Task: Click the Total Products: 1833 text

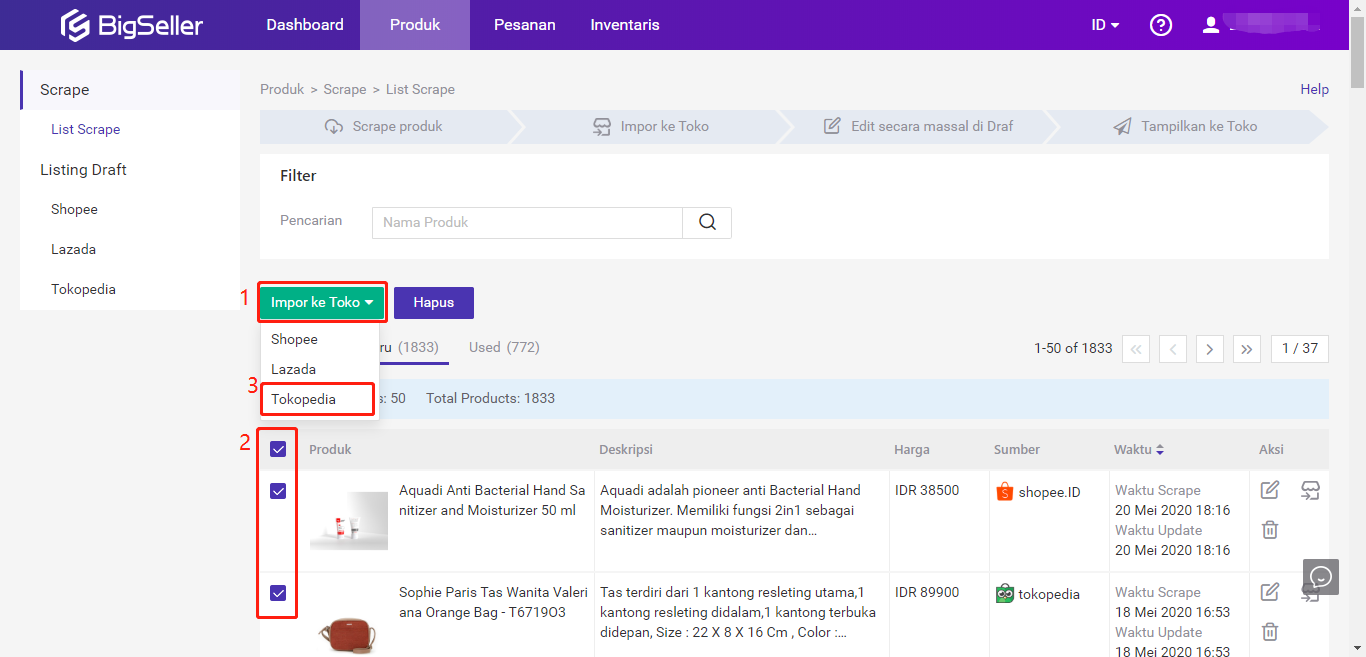Action: coord(490,398)
